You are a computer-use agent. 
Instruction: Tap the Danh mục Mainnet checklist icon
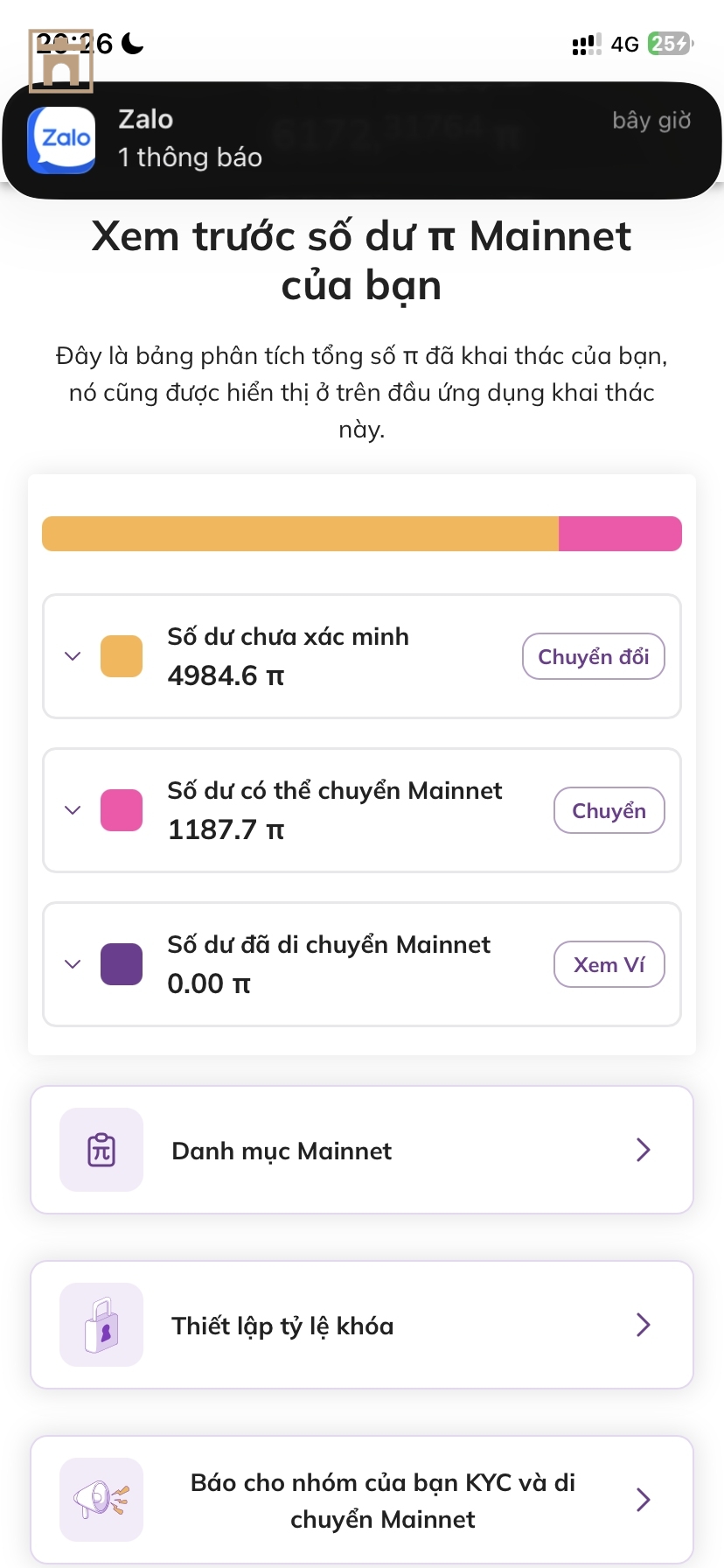tap(101, 1150)
